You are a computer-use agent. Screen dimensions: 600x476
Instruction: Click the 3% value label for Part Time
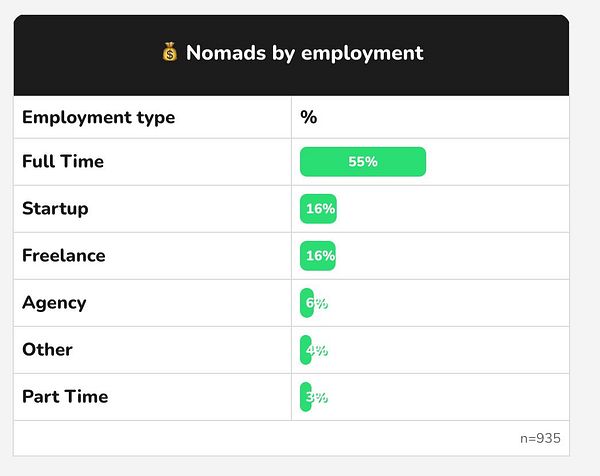tap(318, 398)
